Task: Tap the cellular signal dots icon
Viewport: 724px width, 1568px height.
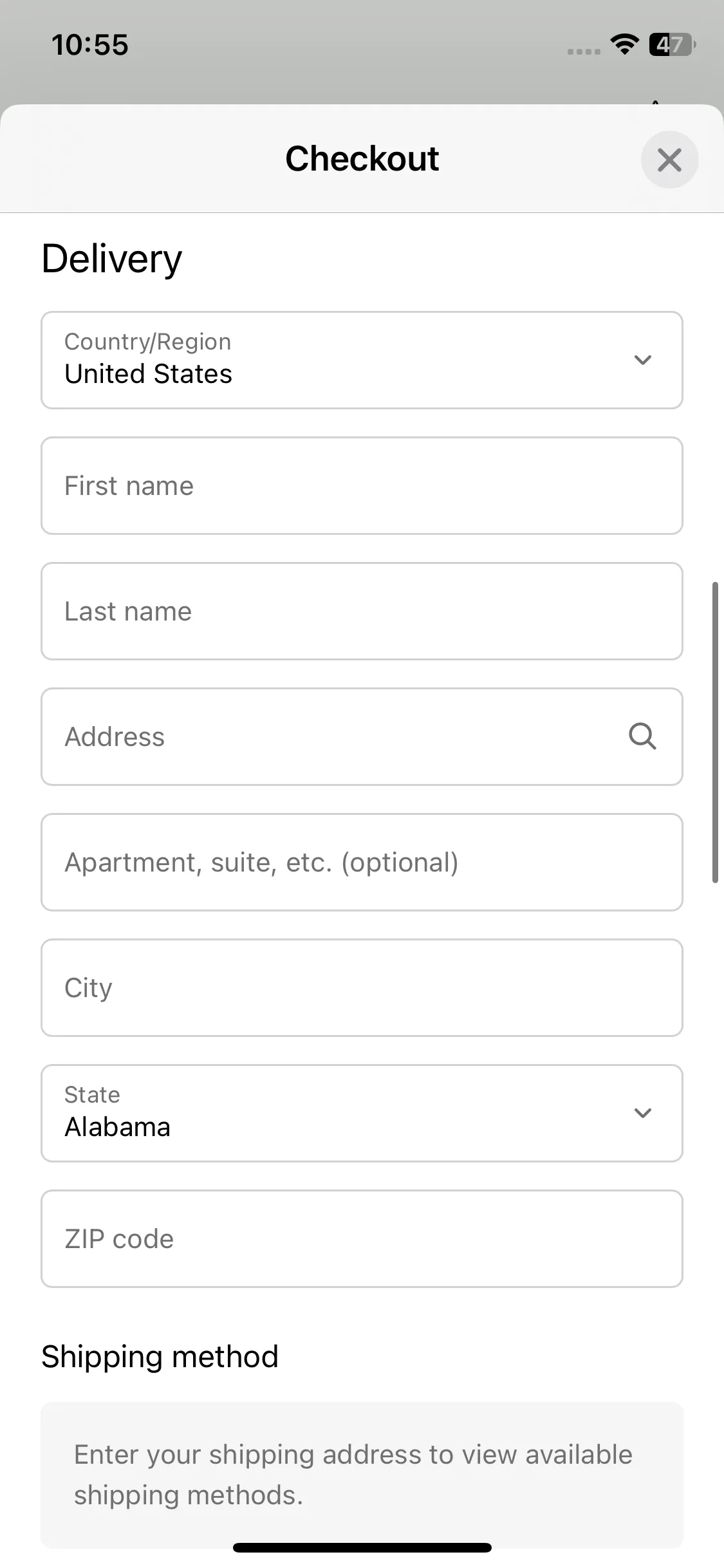Action: tap(584, 51)
